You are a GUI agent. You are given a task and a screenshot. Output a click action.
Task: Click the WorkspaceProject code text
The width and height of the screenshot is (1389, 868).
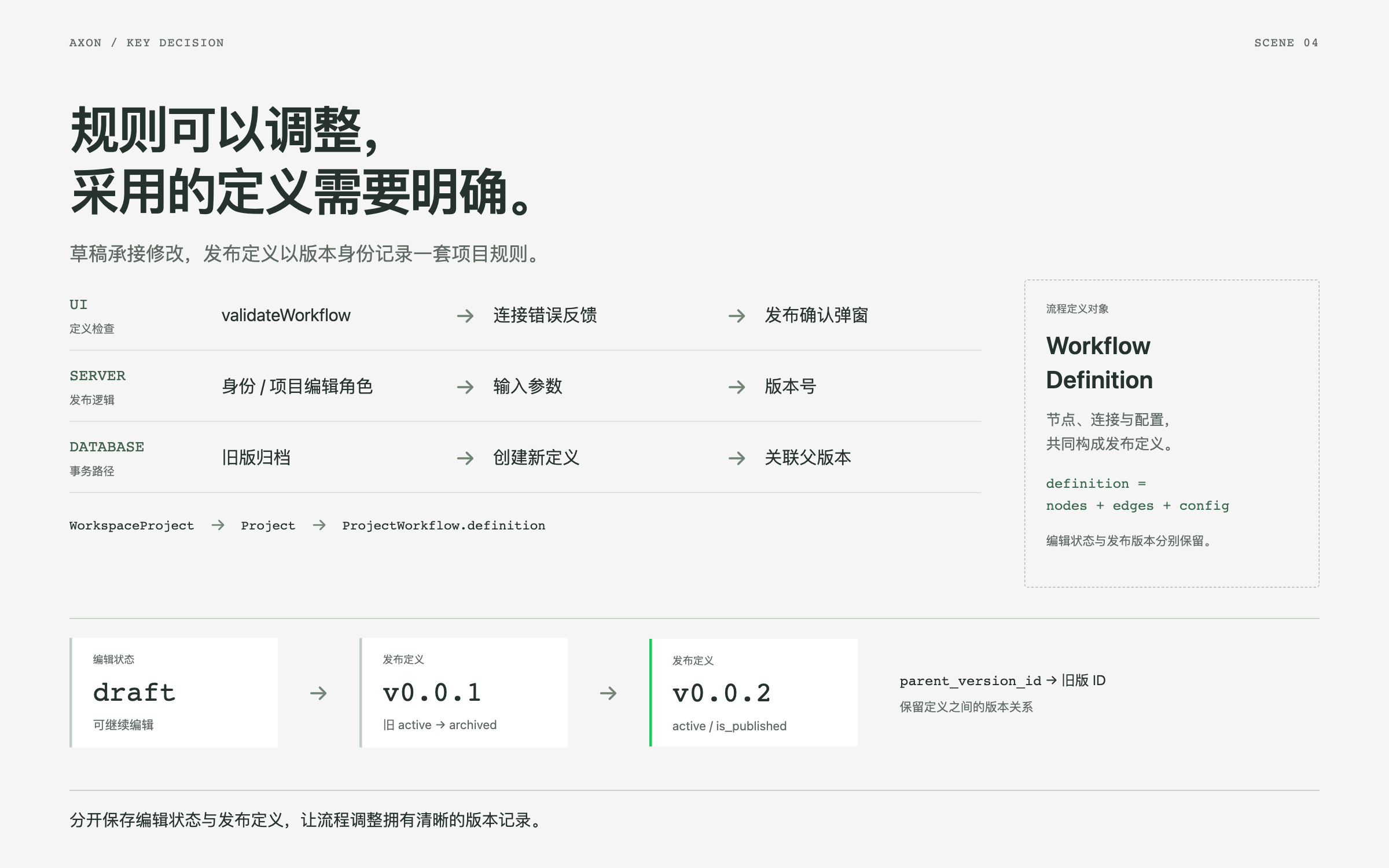(x=132, y=525)
